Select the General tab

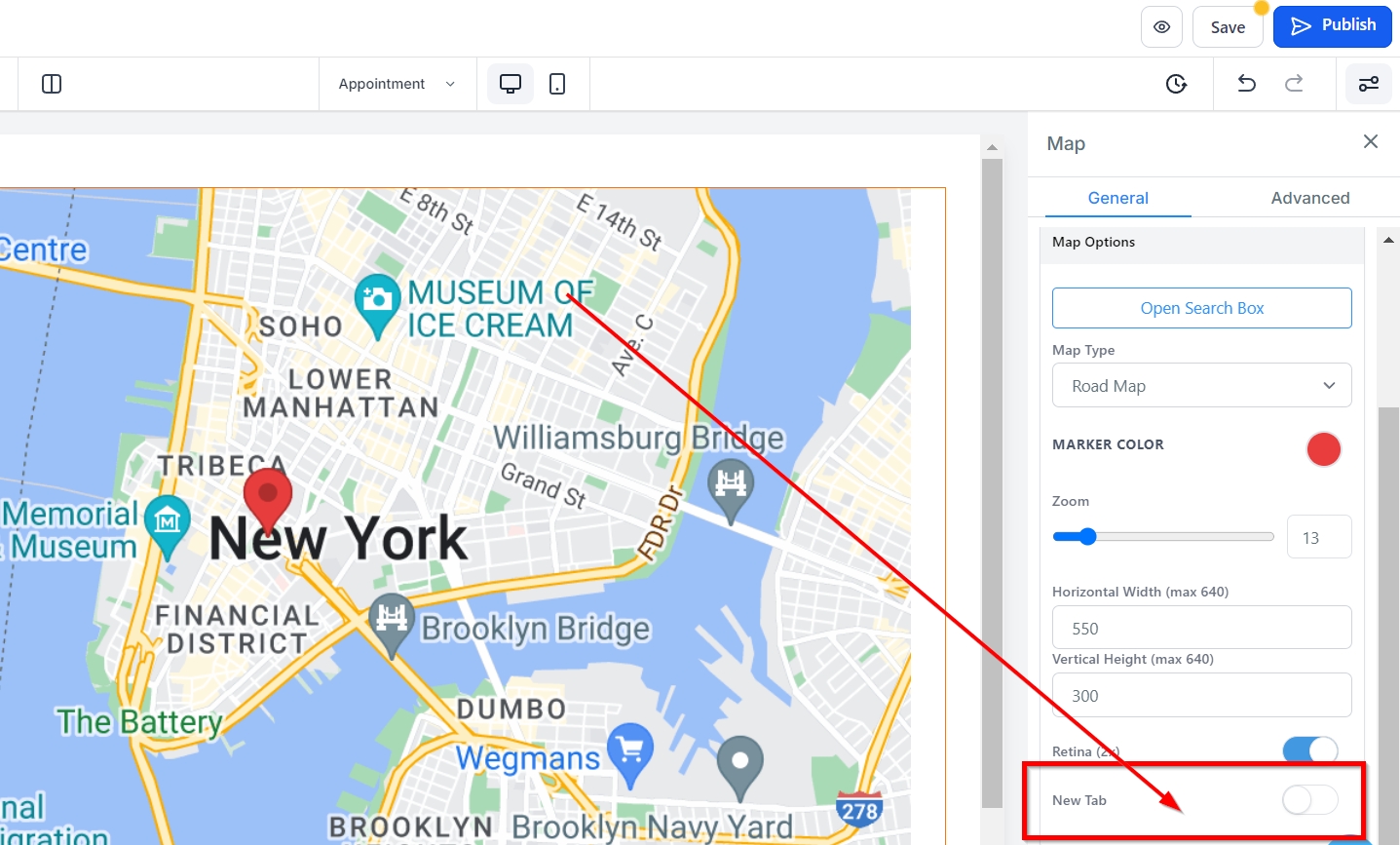coord(1117,198)
